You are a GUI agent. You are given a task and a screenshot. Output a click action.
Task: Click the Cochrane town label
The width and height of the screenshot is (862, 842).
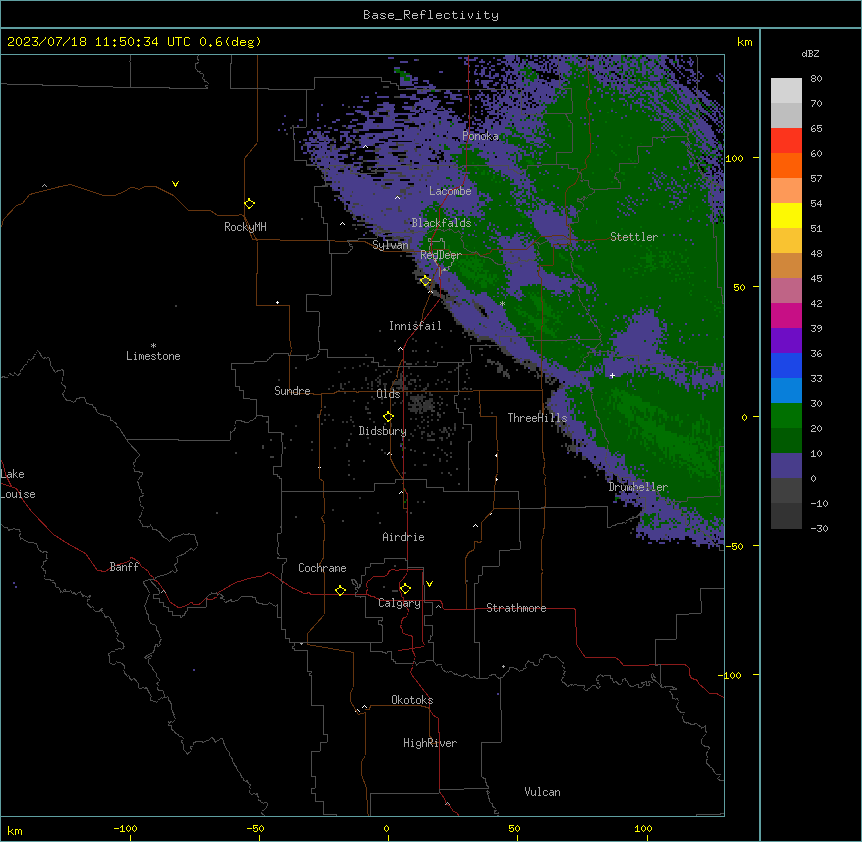coord(322,568)
